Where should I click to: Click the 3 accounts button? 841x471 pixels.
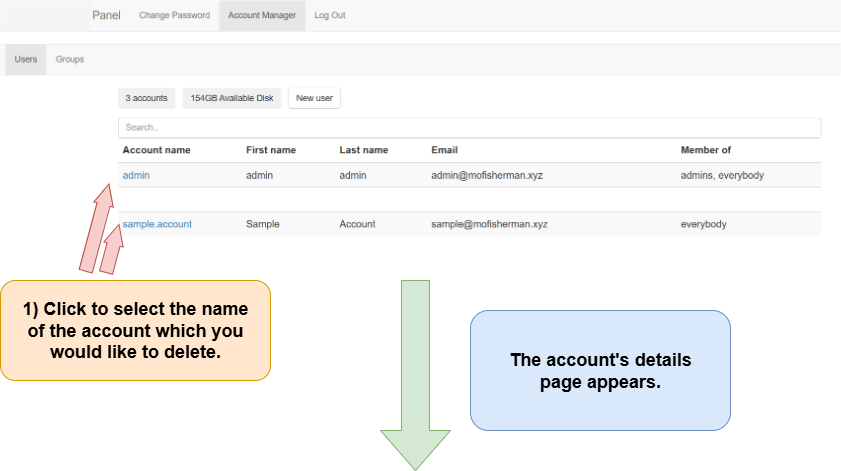(x=146, y=98)
